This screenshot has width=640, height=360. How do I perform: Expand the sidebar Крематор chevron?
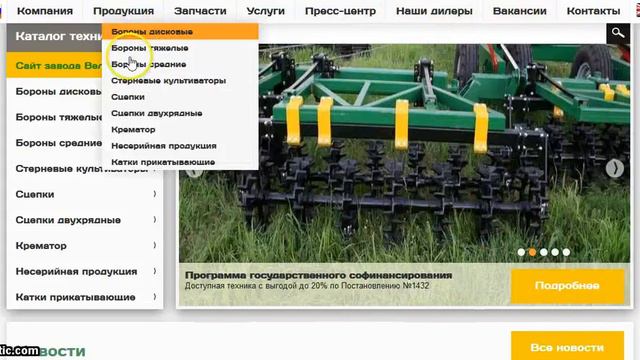pos(155,245)
